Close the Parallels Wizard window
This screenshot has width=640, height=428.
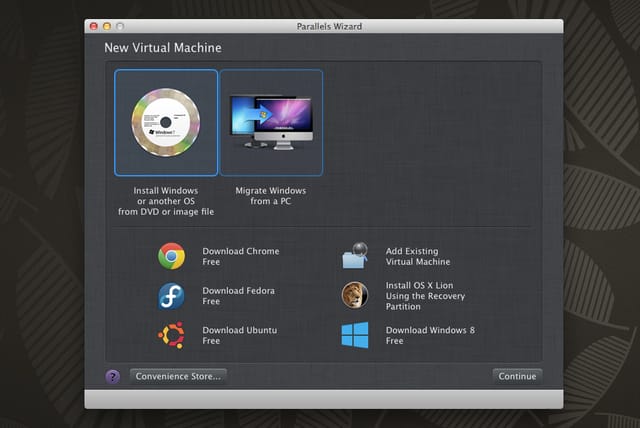[93, 27]
